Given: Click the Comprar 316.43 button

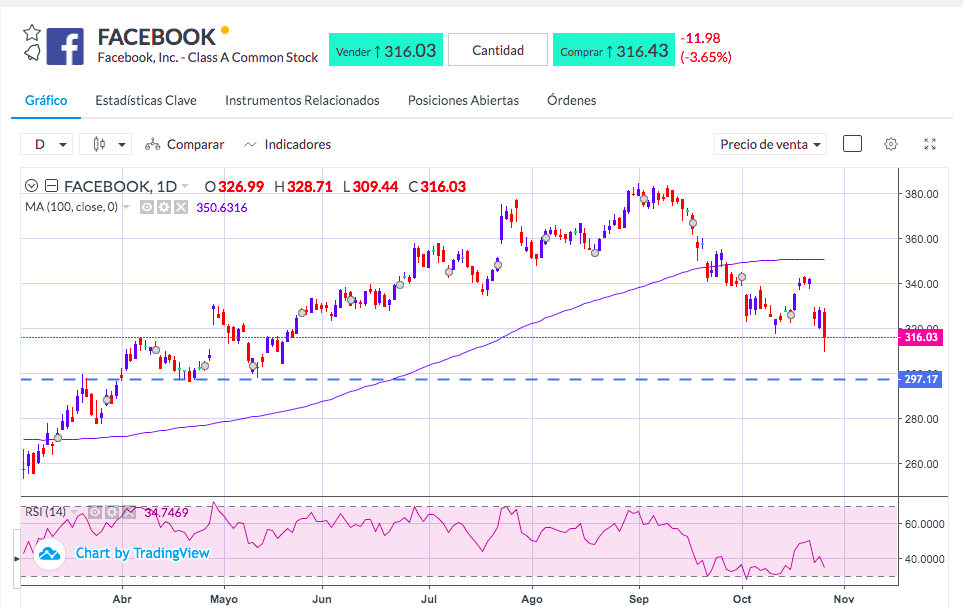Looking at the screenshot, I should point(614,50).
